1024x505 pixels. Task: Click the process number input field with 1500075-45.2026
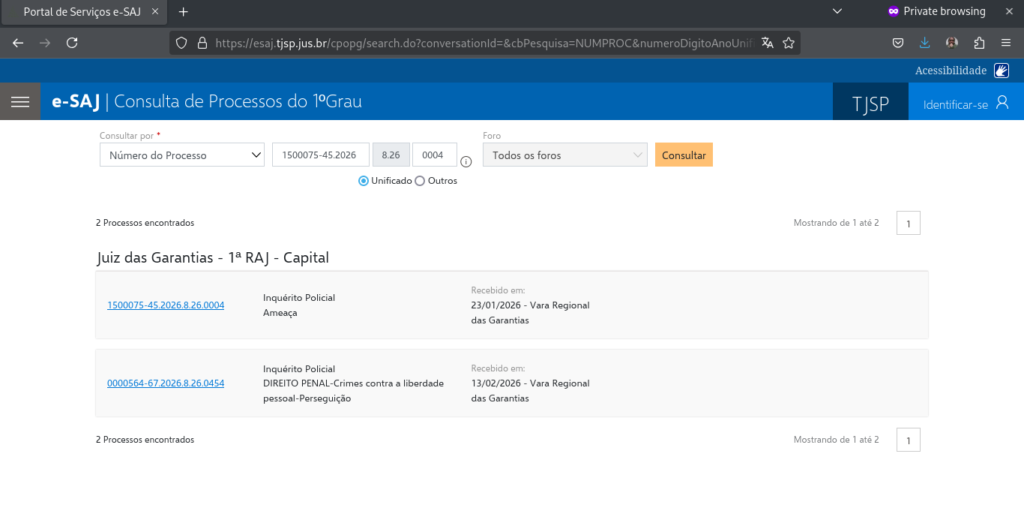tap(320, 155)
